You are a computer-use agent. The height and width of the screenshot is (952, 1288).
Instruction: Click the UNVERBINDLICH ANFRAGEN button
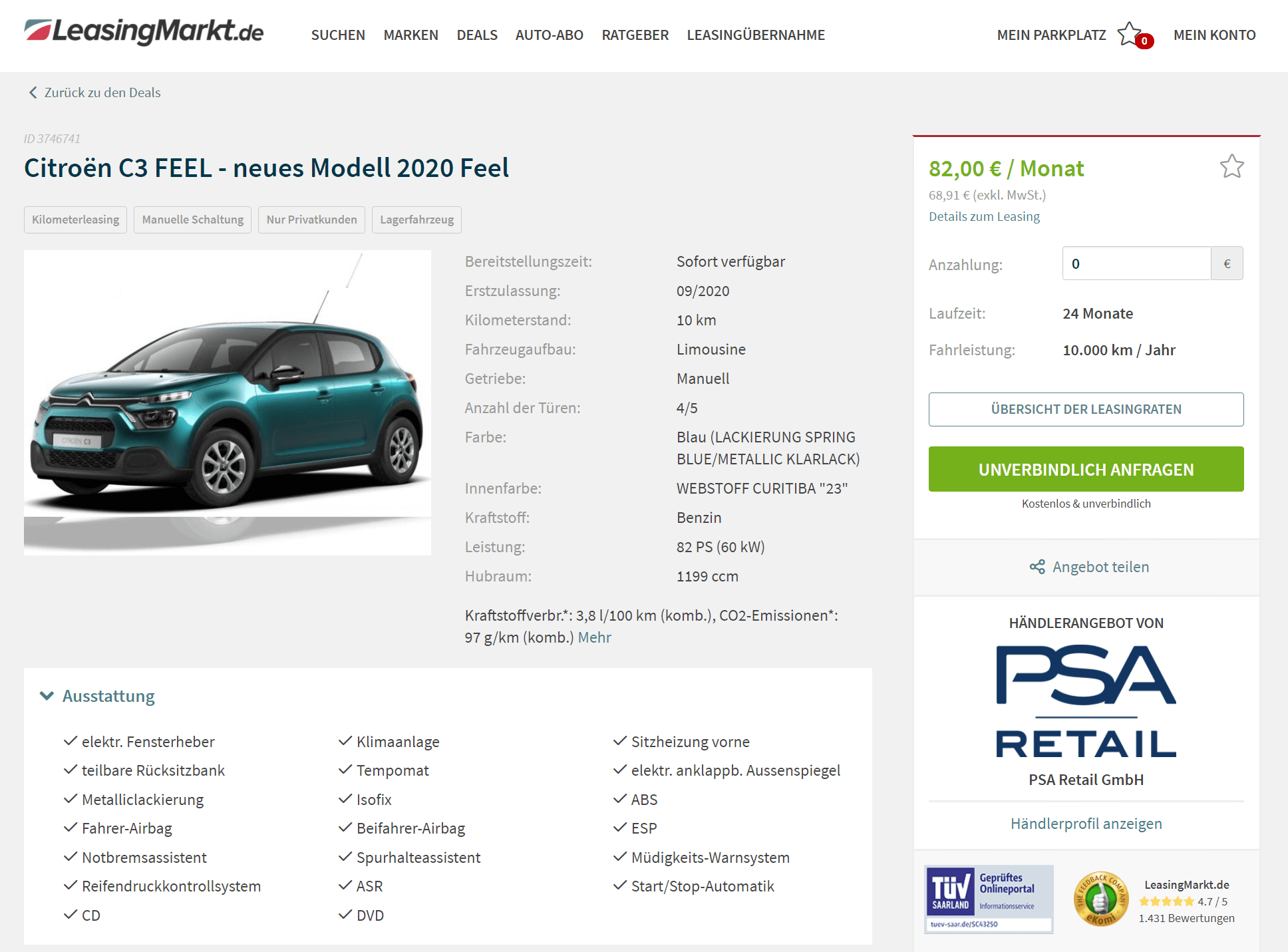click(x=1086, y=469)
